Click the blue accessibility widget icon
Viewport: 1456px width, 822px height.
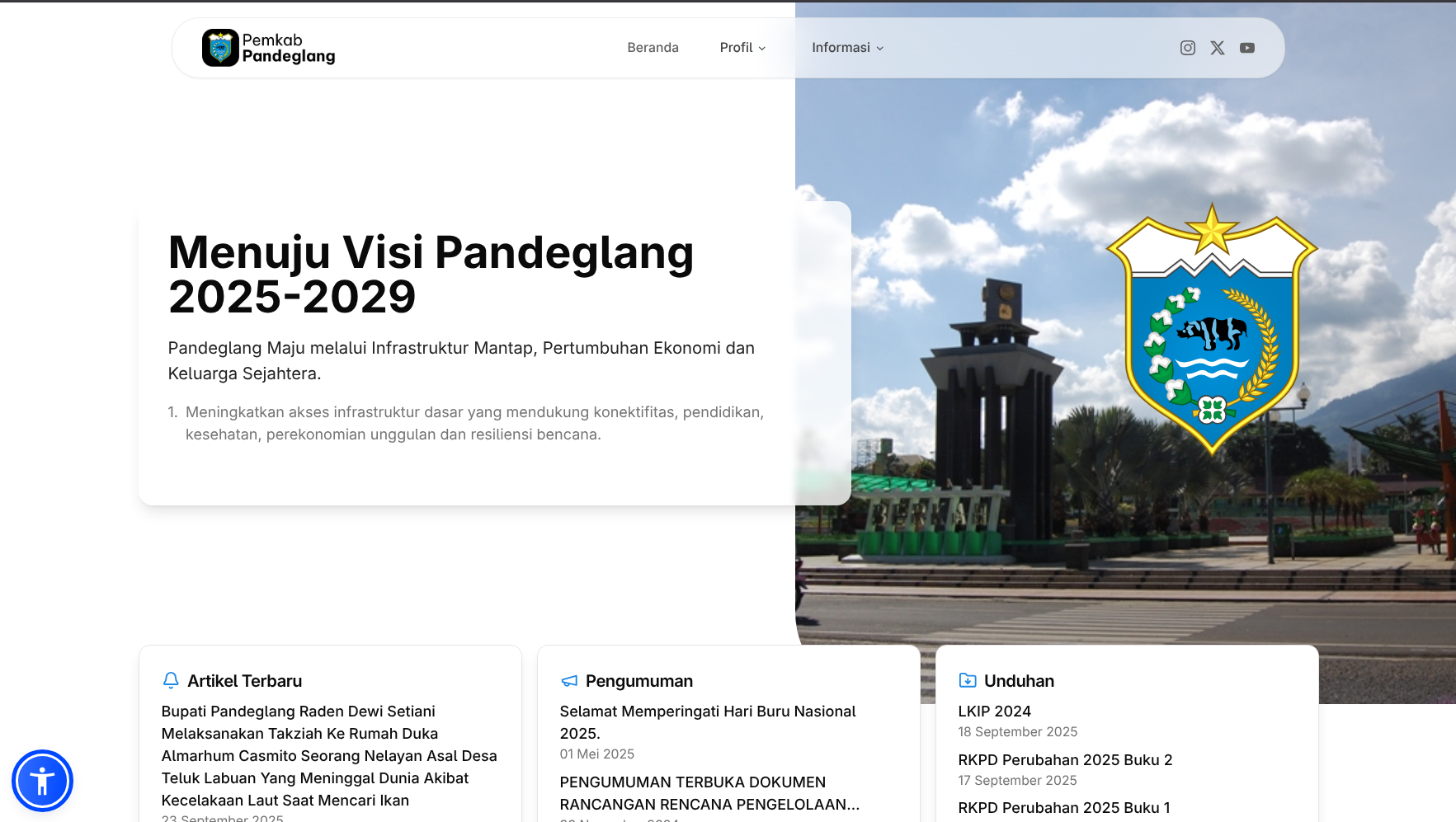coord(42,780)
